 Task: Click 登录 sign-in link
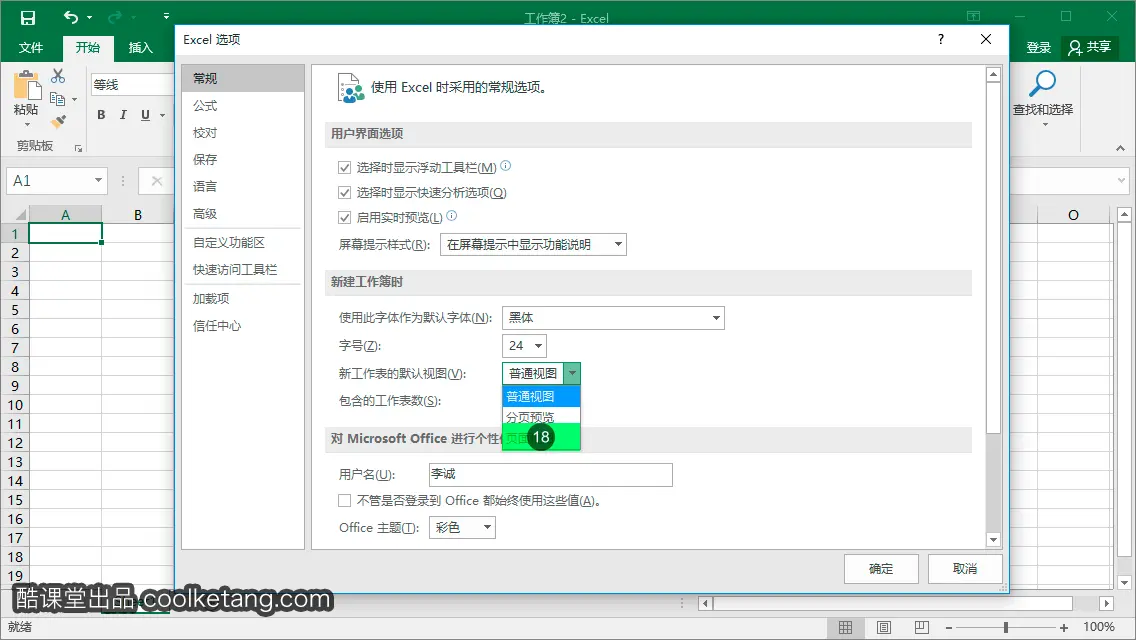point(1038,48)
